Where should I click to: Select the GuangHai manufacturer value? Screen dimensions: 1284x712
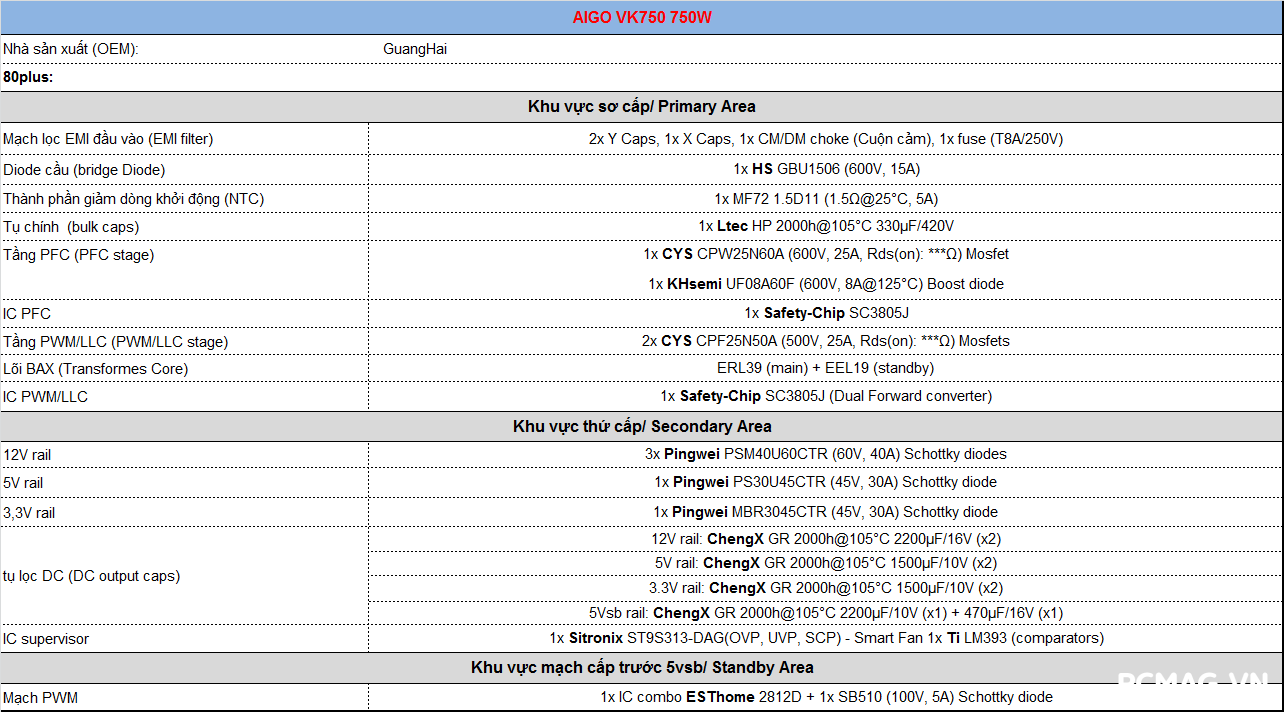click(415, 48)
